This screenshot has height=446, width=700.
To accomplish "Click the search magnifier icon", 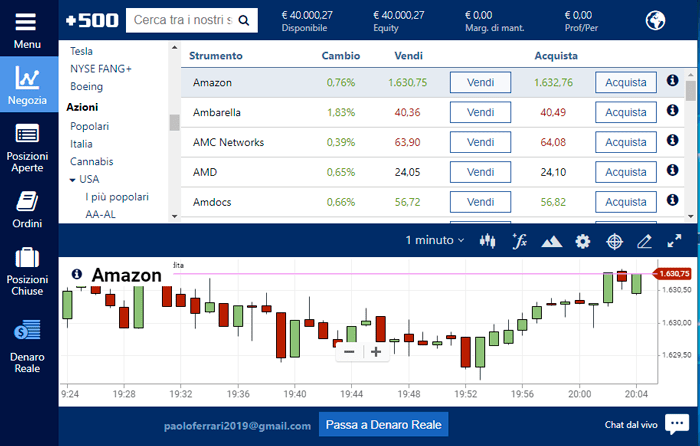I will 244,21.
